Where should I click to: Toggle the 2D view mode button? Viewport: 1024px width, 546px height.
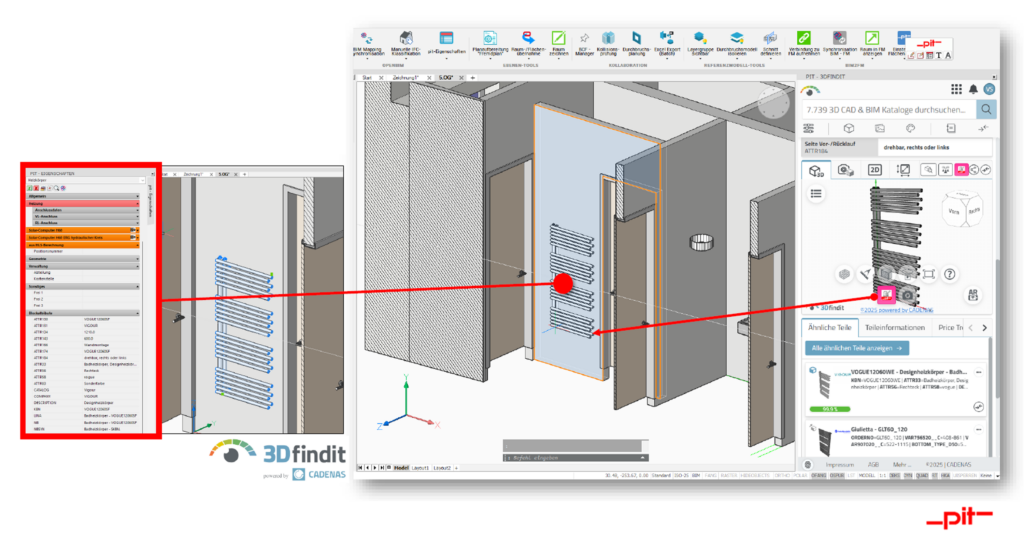click(874, 170)
